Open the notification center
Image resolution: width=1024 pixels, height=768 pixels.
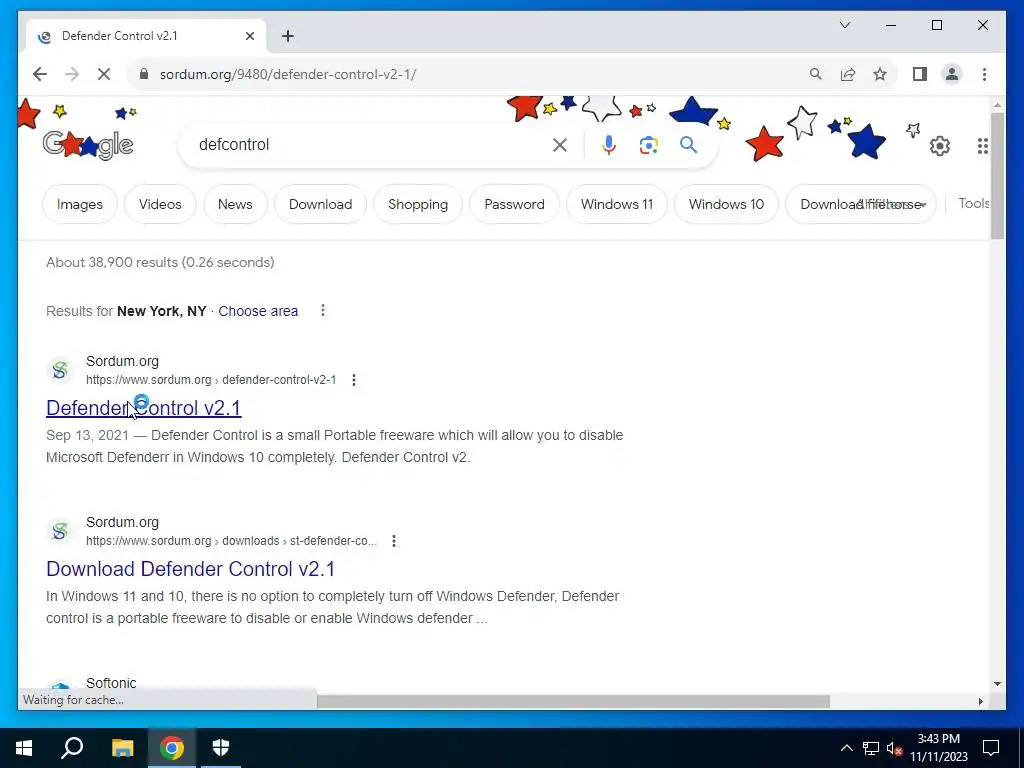[x=991, y=748]
